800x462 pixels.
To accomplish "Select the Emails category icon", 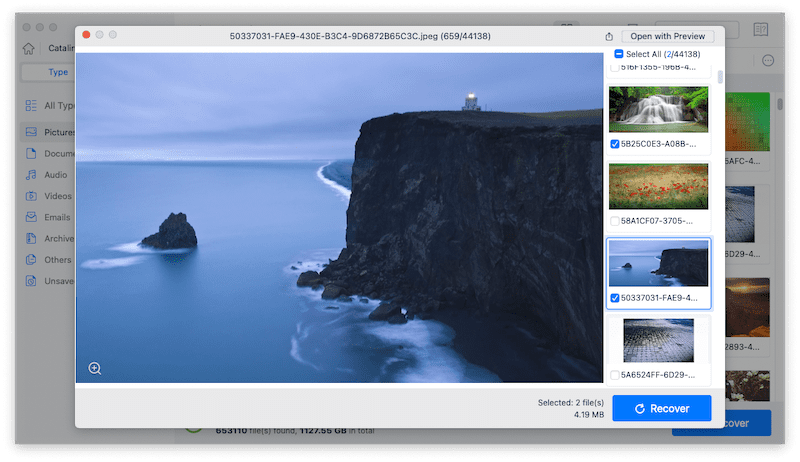I will coord(32,217).
